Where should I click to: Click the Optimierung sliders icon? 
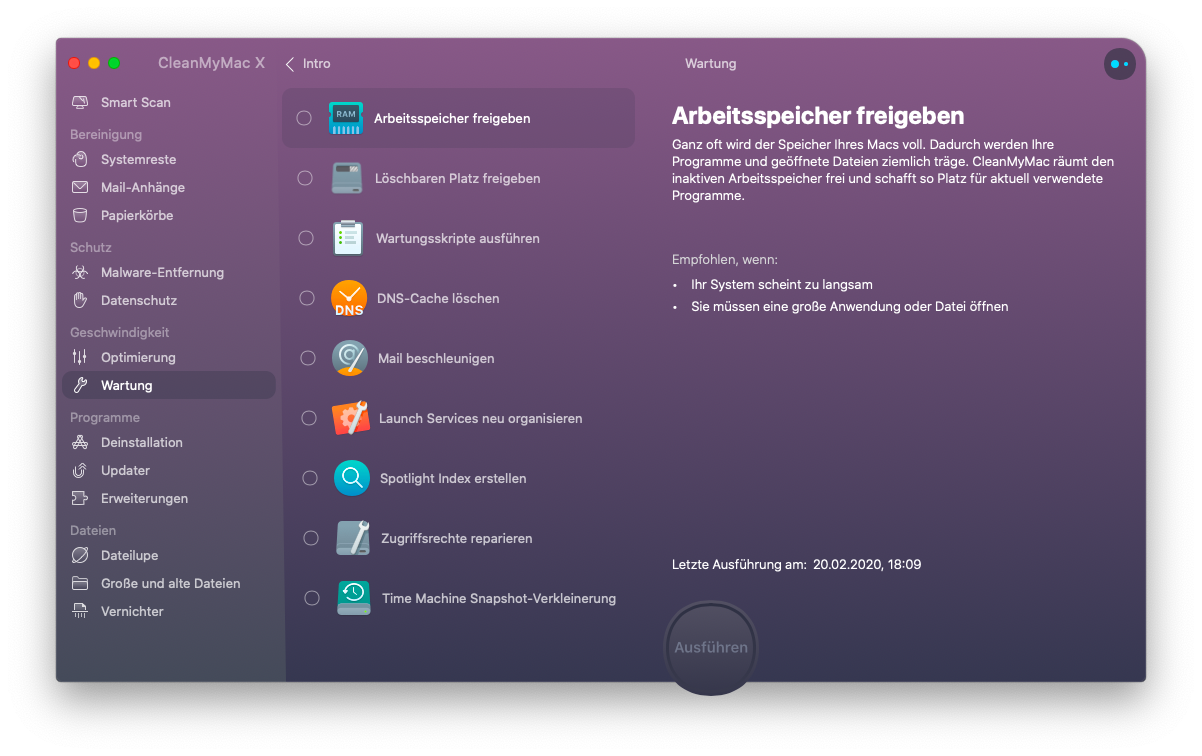click(80, 357)
